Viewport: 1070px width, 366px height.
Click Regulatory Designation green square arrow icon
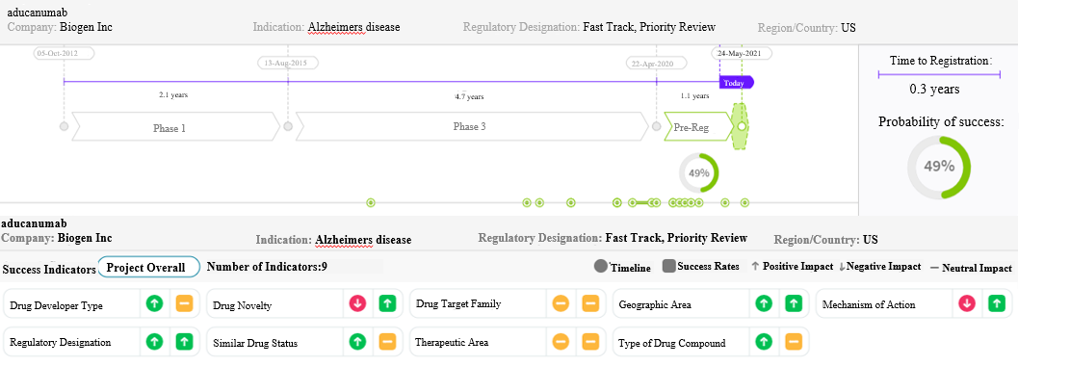(184, 341)
